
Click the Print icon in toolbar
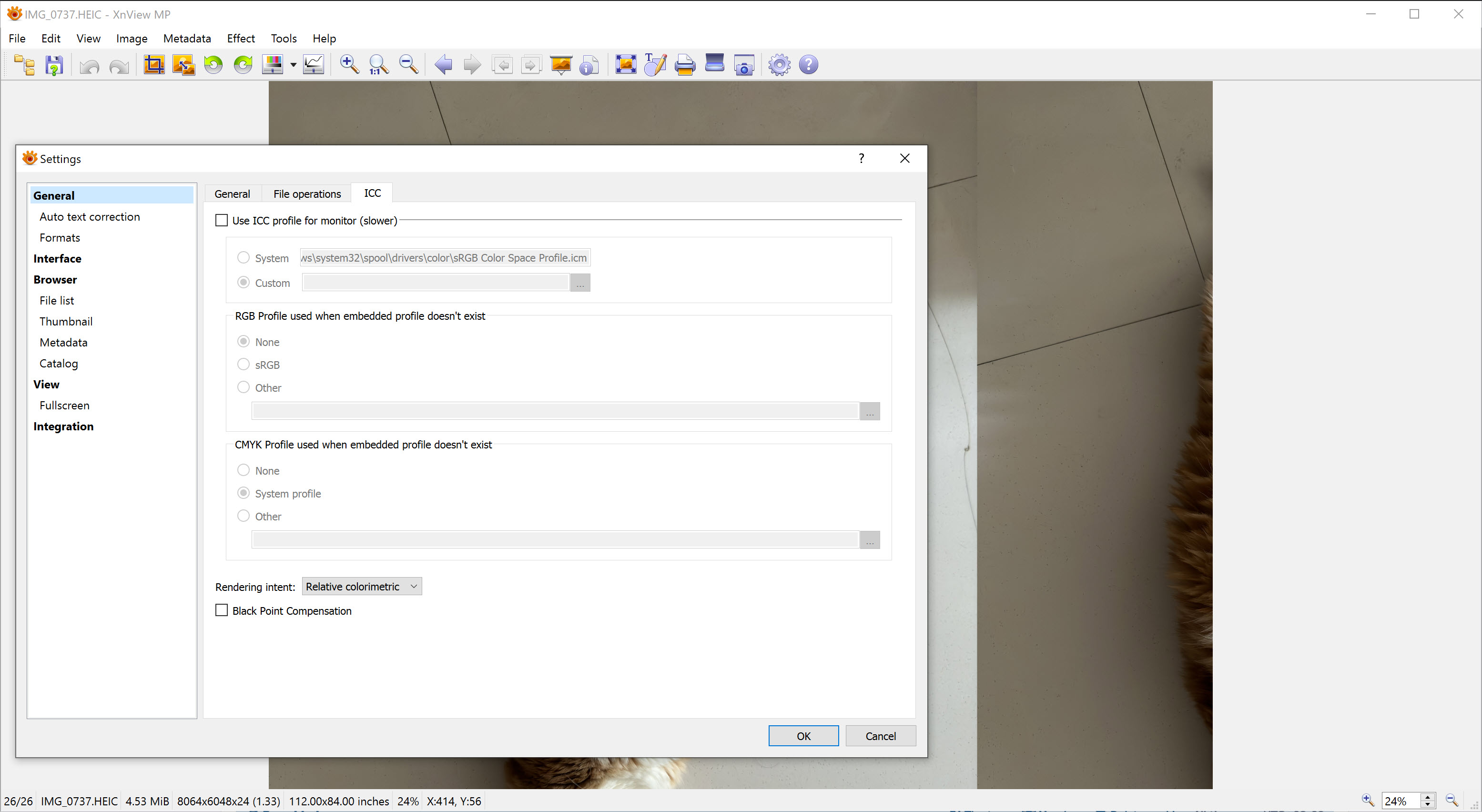pyautogui.click(x=685, y=64)
